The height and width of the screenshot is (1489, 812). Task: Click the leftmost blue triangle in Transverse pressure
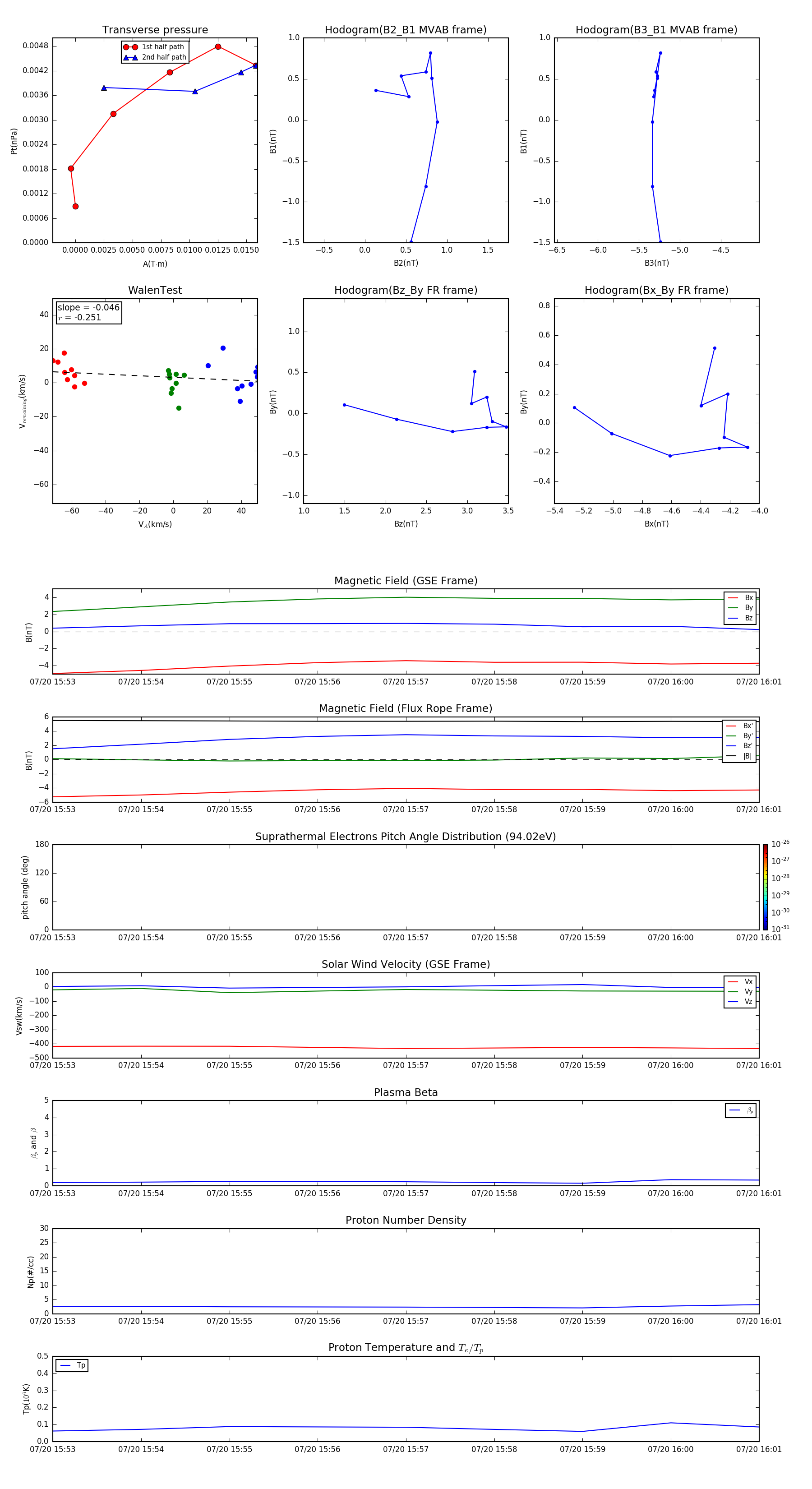click(x=104, y=88)
